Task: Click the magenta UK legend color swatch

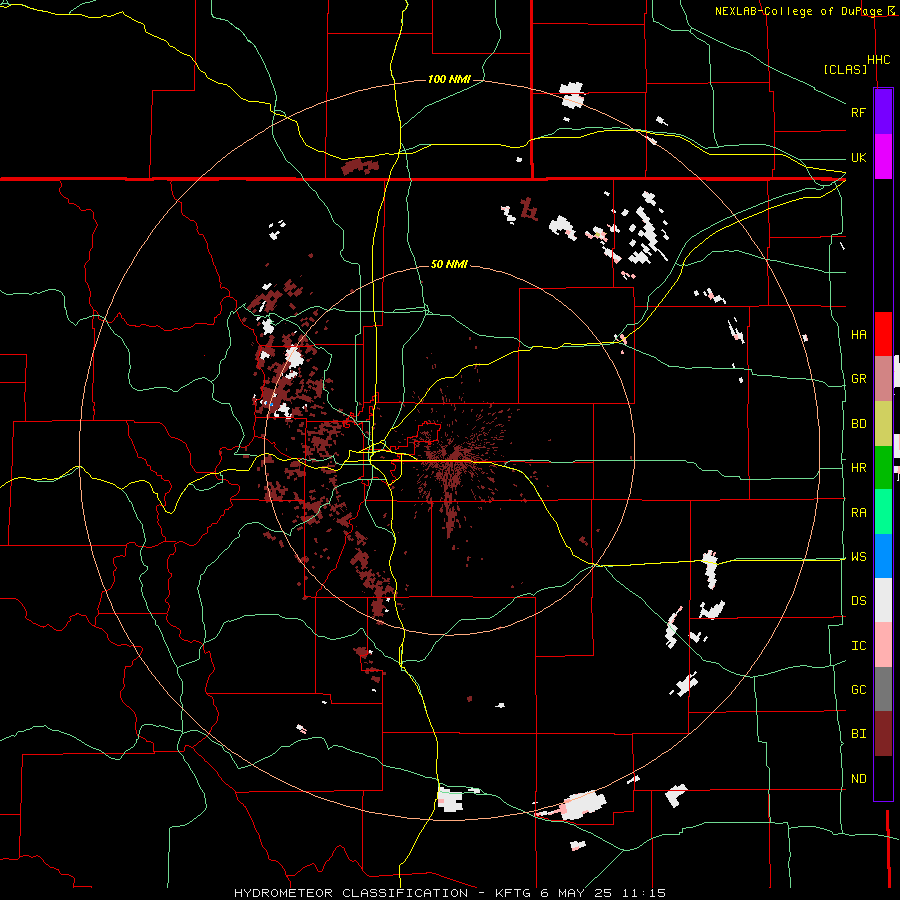Action: point(883,157)
